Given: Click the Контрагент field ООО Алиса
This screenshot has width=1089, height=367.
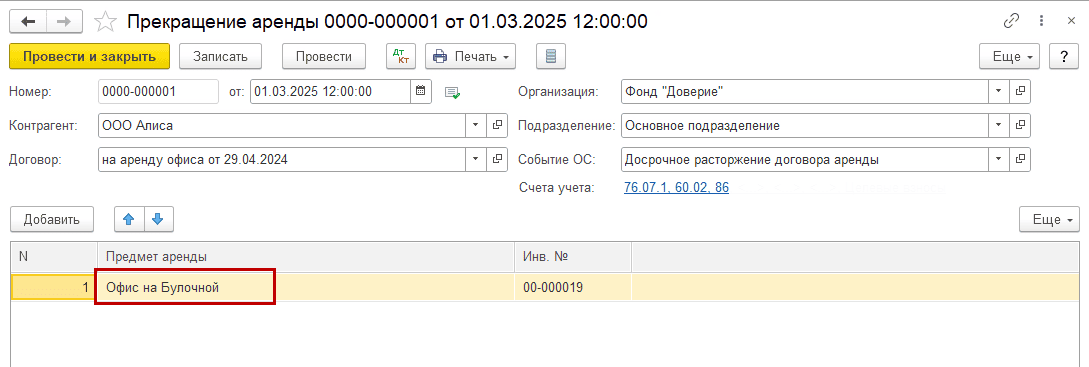Looking at the screenshot, I should 282,125.
